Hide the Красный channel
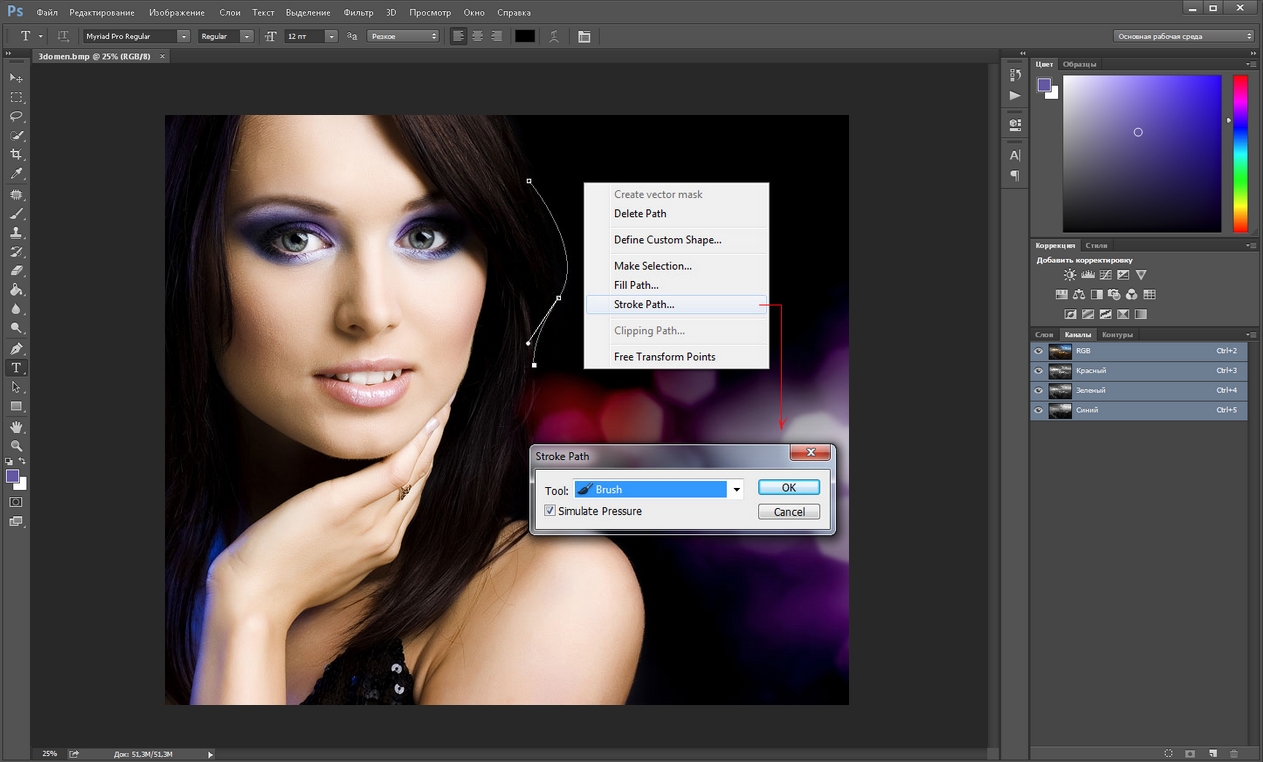 click(x=1038, y=371)
